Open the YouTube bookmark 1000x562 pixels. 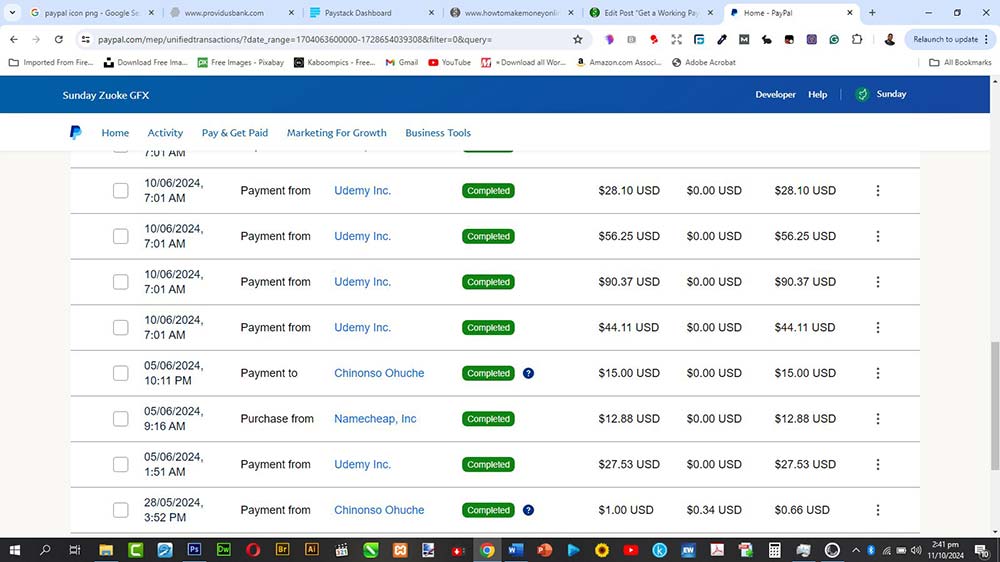[449, 63]
